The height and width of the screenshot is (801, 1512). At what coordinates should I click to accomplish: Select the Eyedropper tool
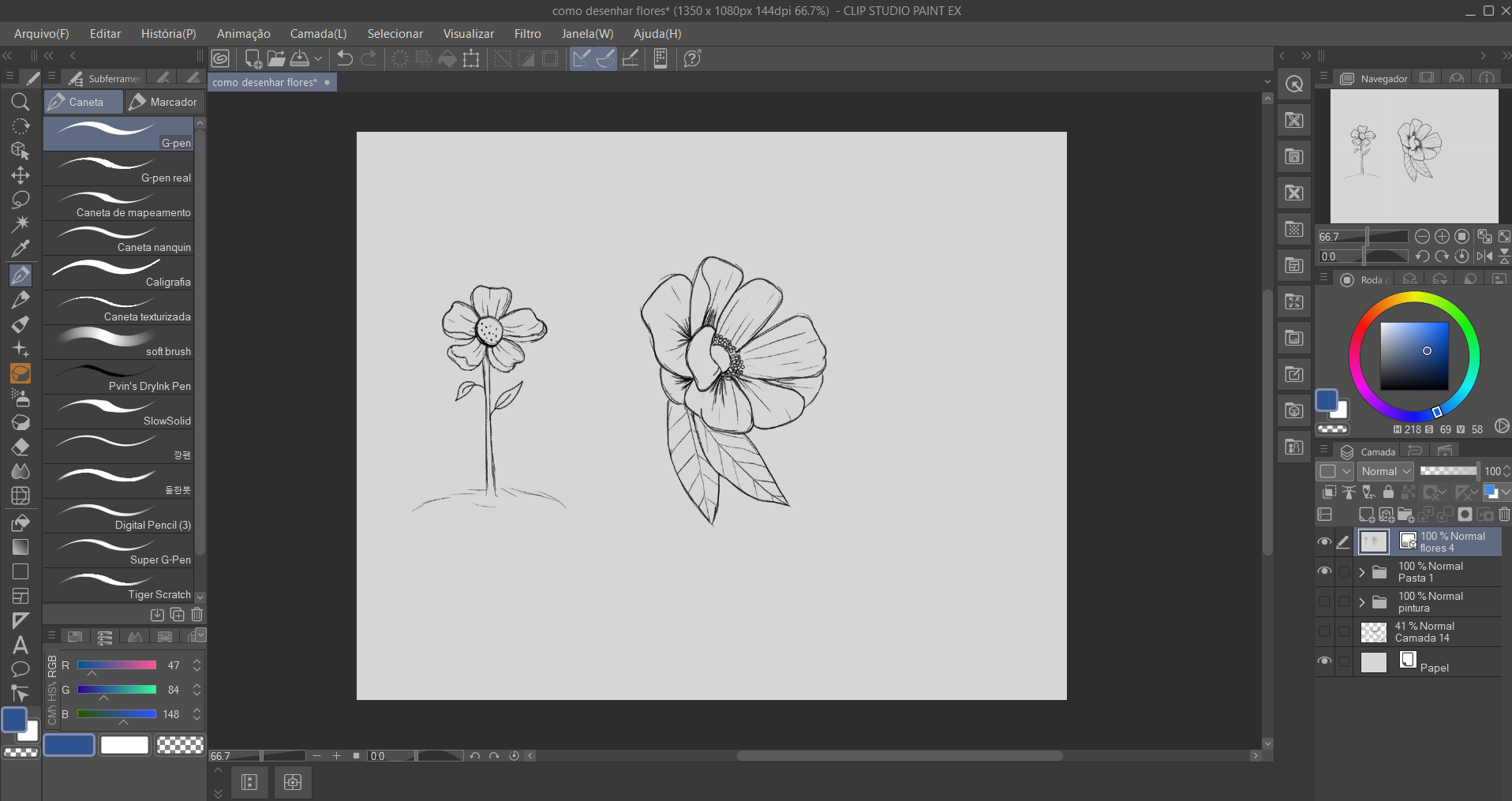pyautogui.click(x=21, y=249)
